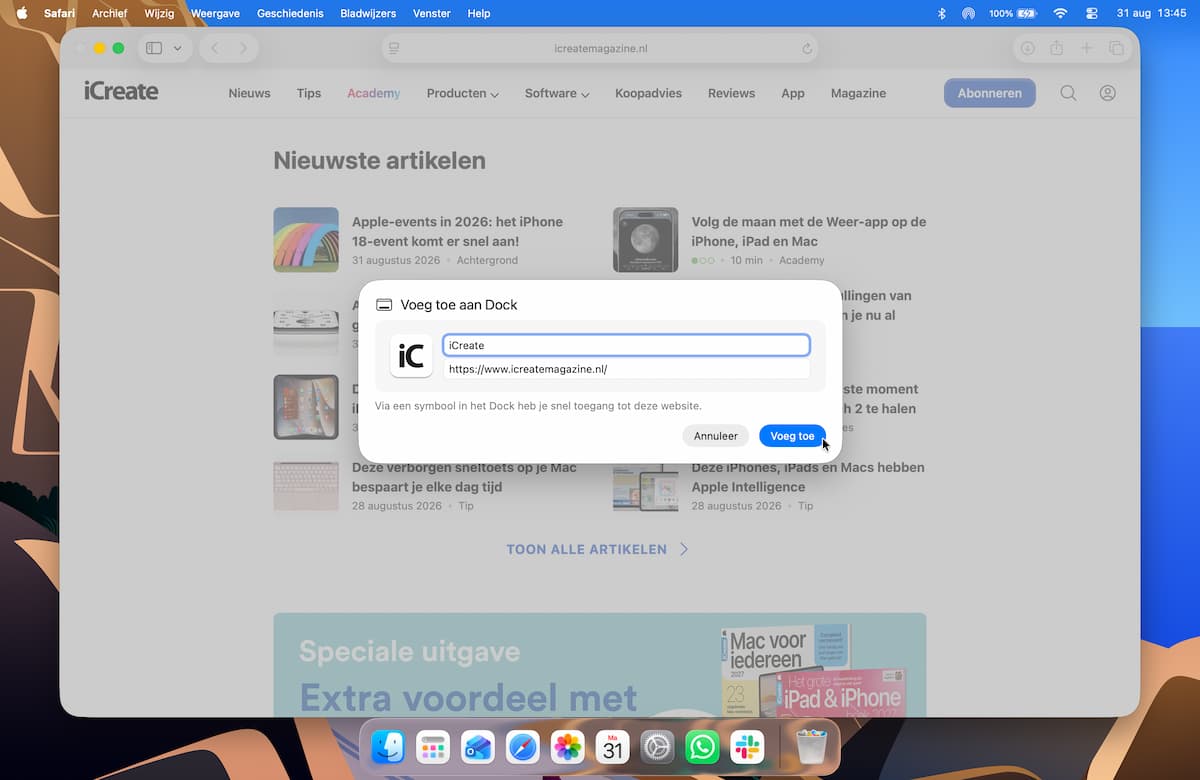
Task: Open the Volg de maan article title
Action: click(809, 231)
